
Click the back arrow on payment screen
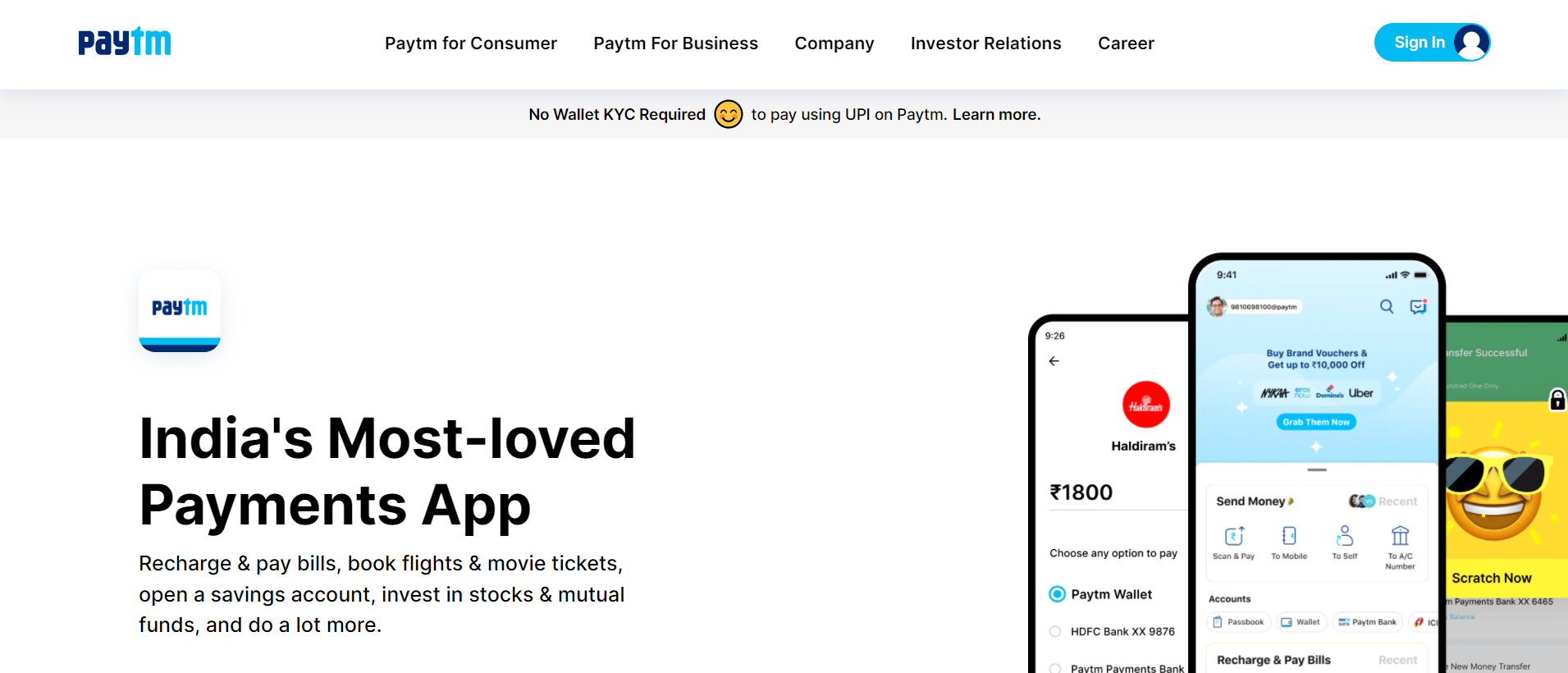click(x=1054, y=361)
